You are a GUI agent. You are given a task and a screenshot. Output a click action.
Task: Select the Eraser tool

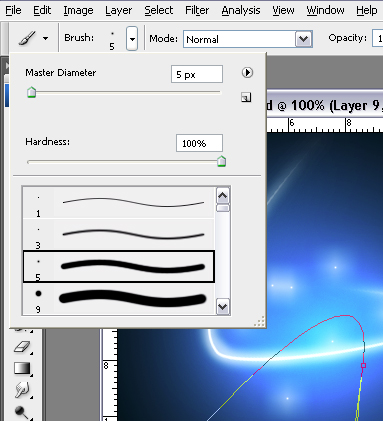point(22,347)
